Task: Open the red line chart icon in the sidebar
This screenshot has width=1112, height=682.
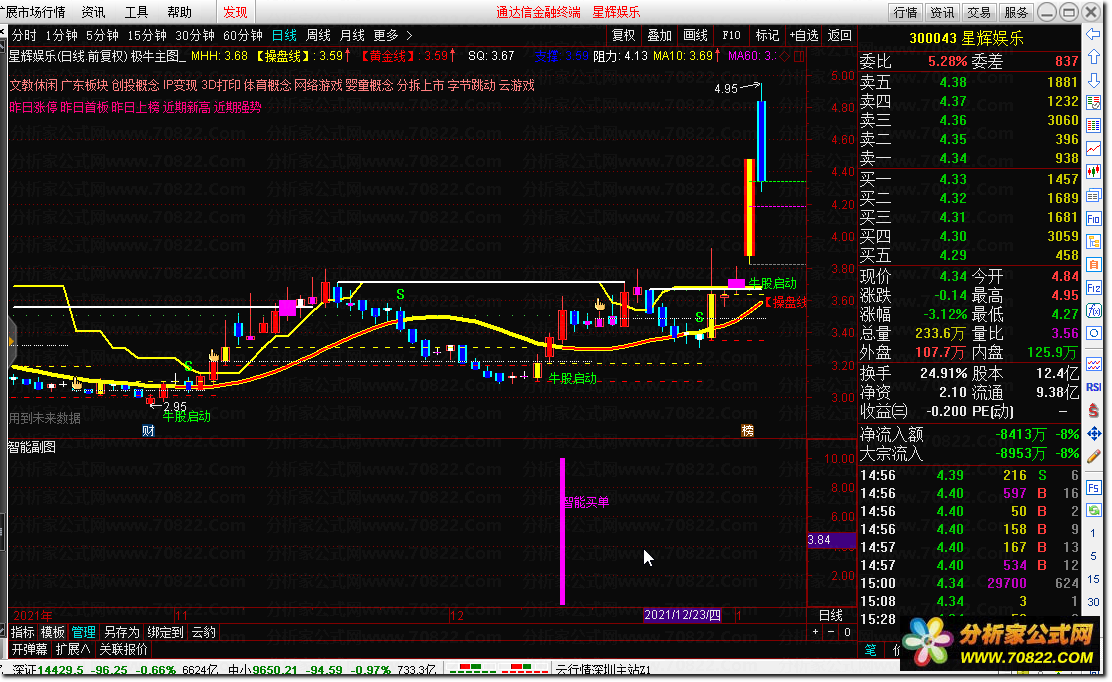Action: point(1093,148)
